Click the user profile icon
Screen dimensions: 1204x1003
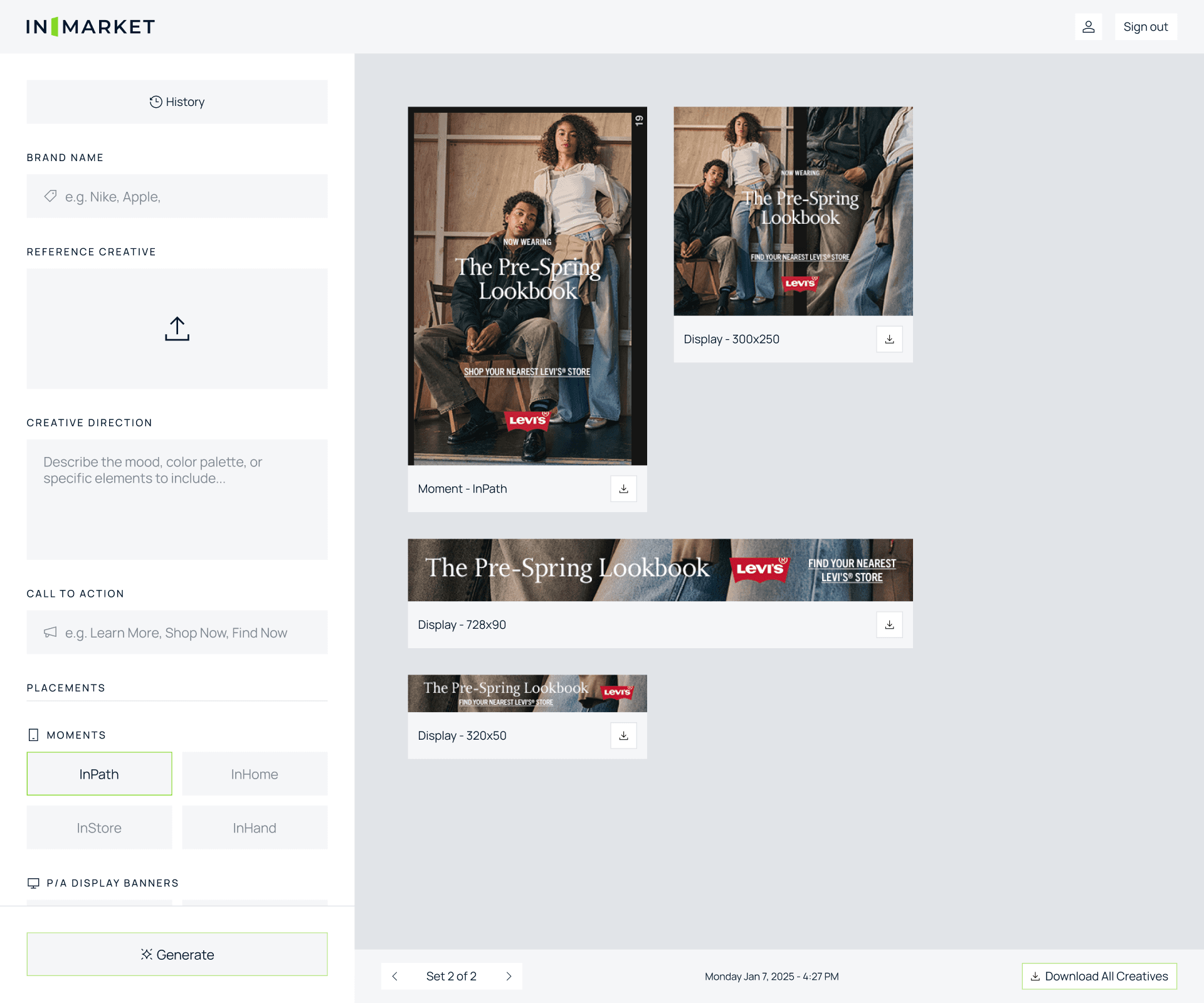(x=1088, y=27)
